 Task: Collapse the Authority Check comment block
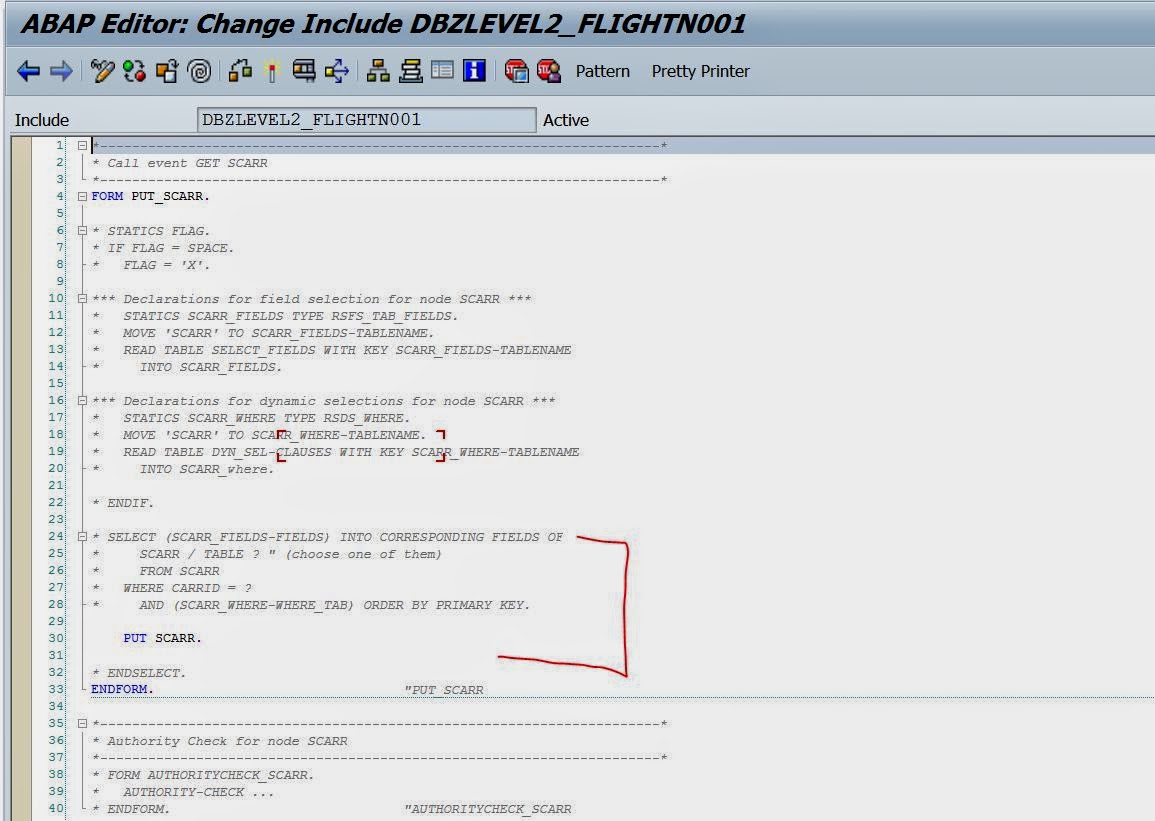[82, 725]
